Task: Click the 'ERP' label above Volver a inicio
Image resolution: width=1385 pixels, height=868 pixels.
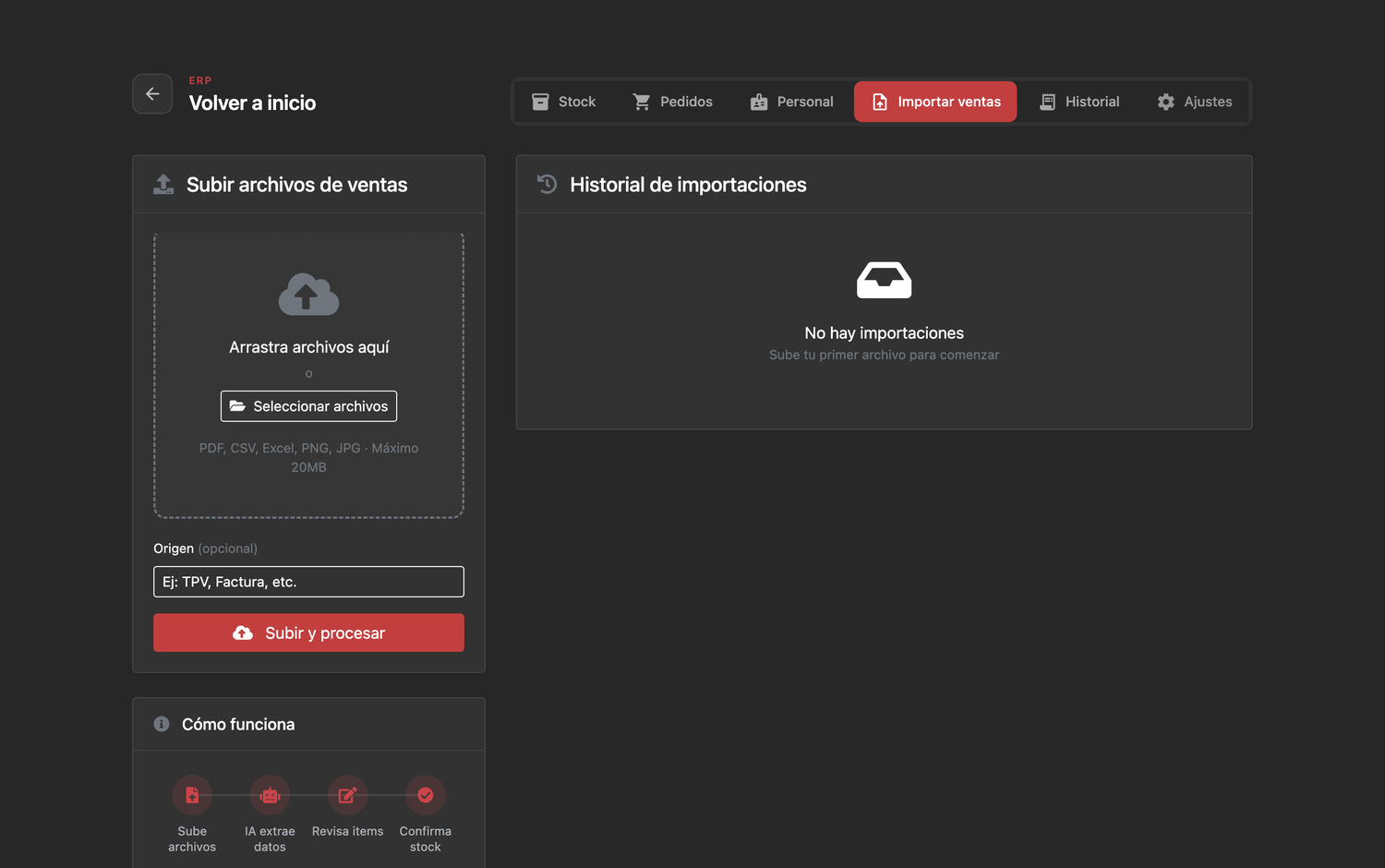Action: point(200,81)
